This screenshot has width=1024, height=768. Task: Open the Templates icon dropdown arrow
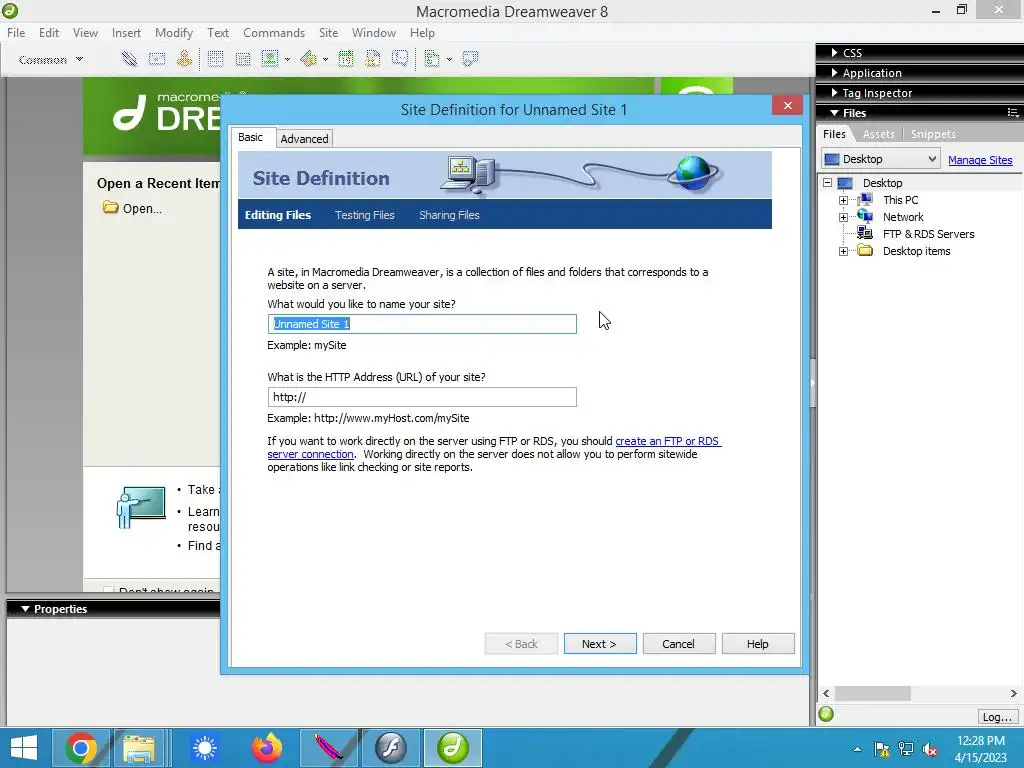(x=449, y=59)
